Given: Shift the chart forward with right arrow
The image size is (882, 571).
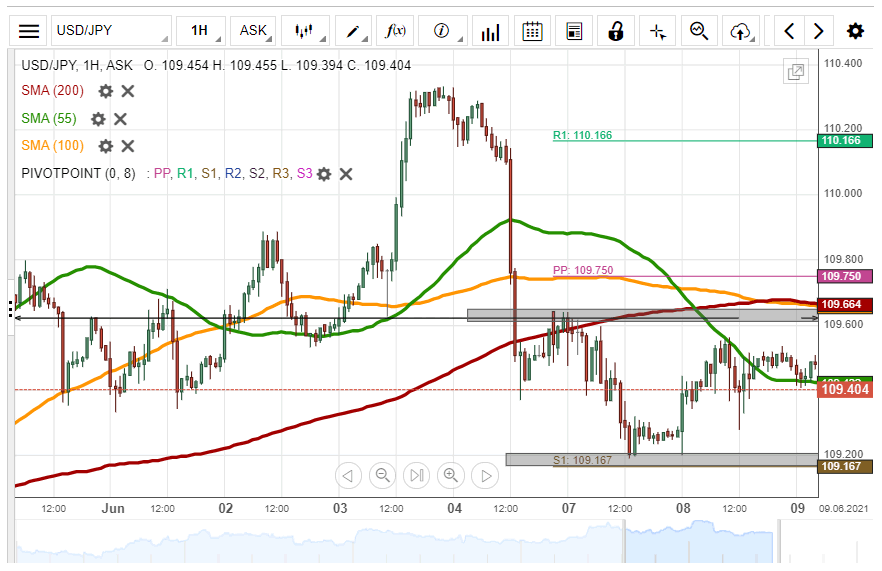Looking at the screenshot, I should click(819, 31).
